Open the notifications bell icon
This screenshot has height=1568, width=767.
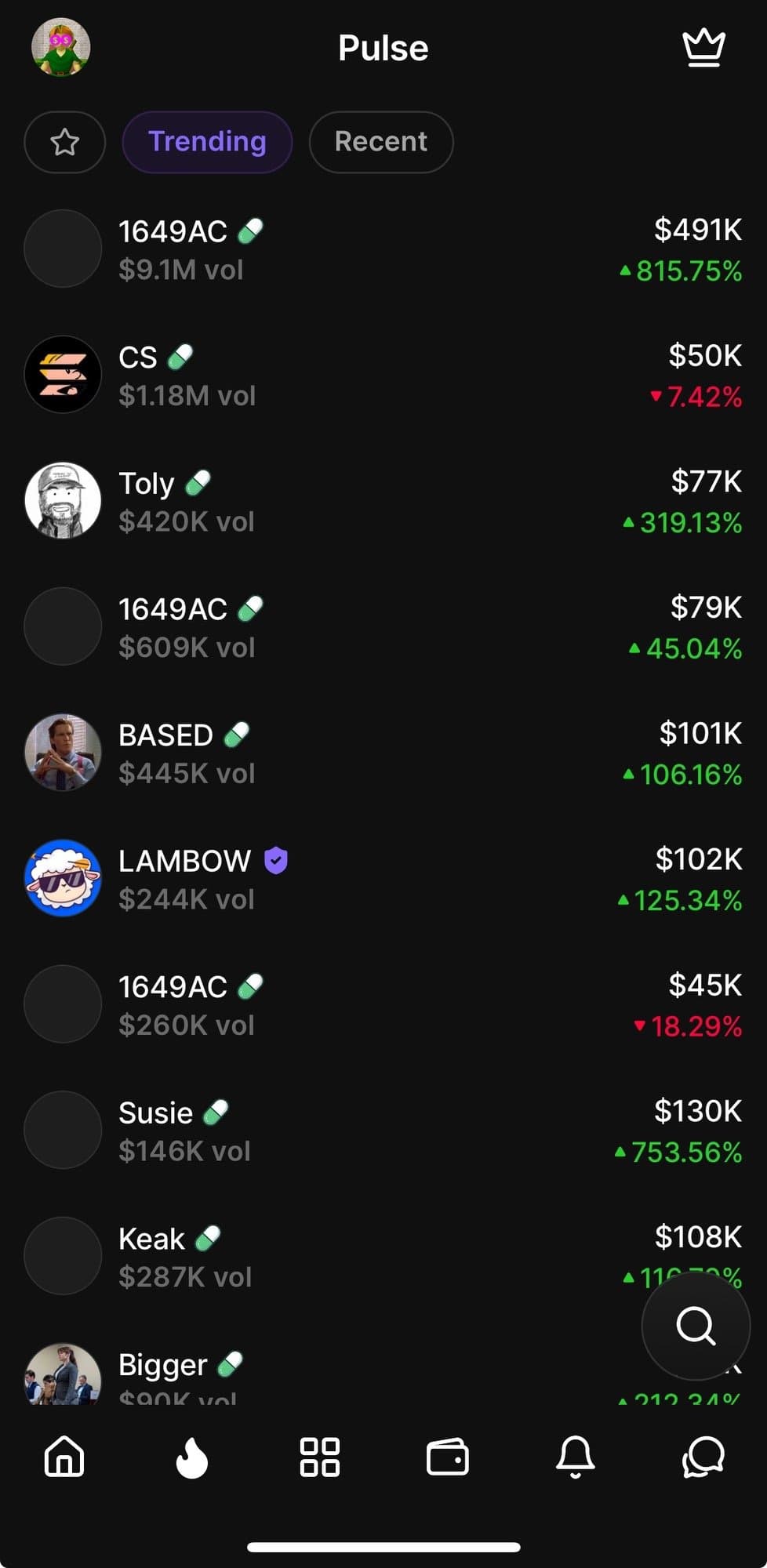pyautogui.click(x=576, y=1457)
